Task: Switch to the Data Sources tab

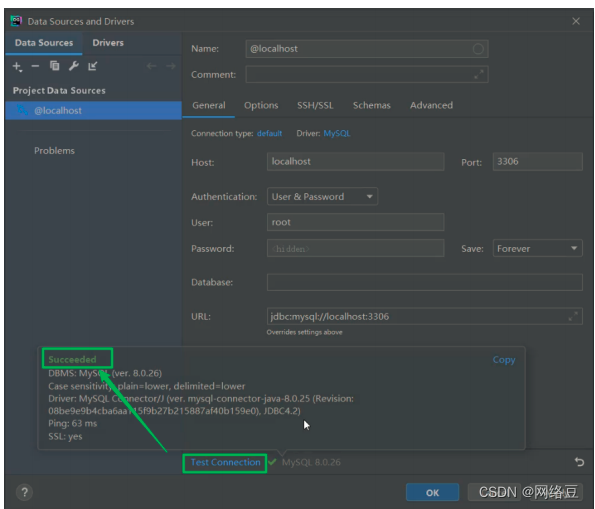Action: click(44, 43)
